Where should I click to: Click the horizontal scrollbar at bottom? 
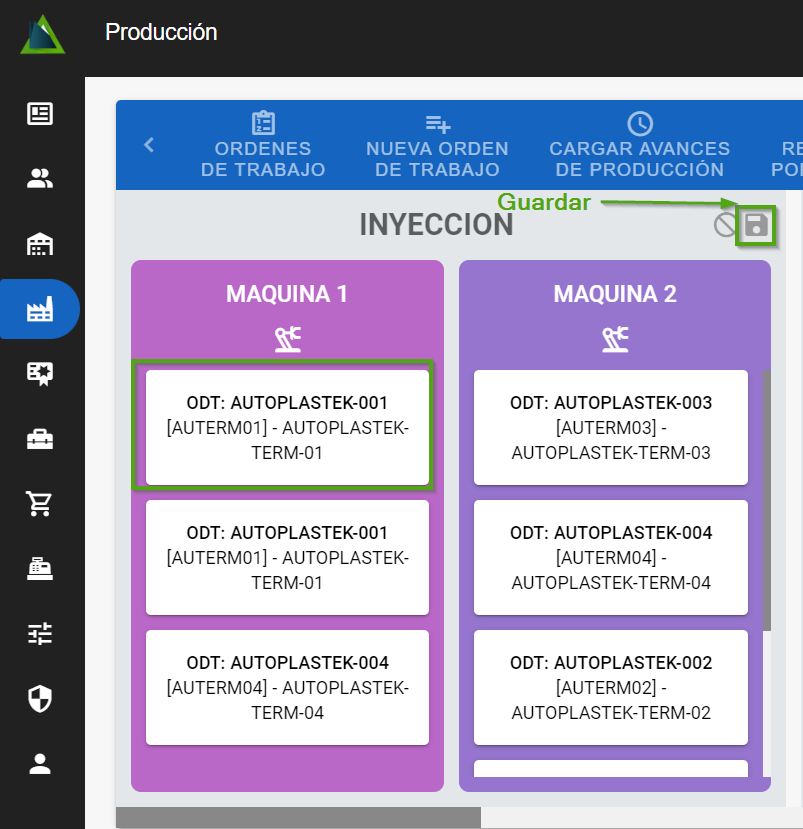click(298, 818)
